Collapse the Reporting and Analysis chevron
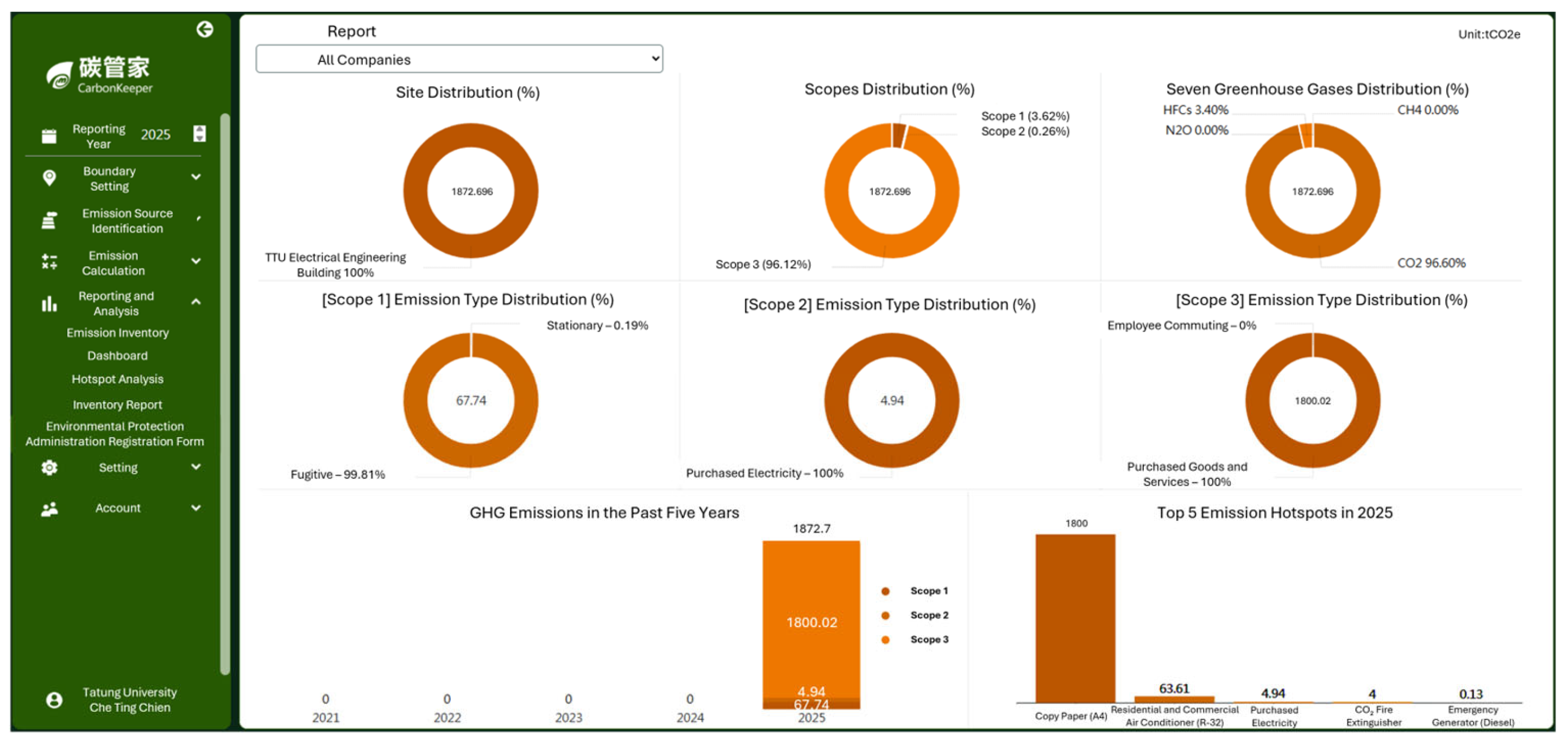The height and width of the screenshot is (740, 1568). [x=196, y=302]
